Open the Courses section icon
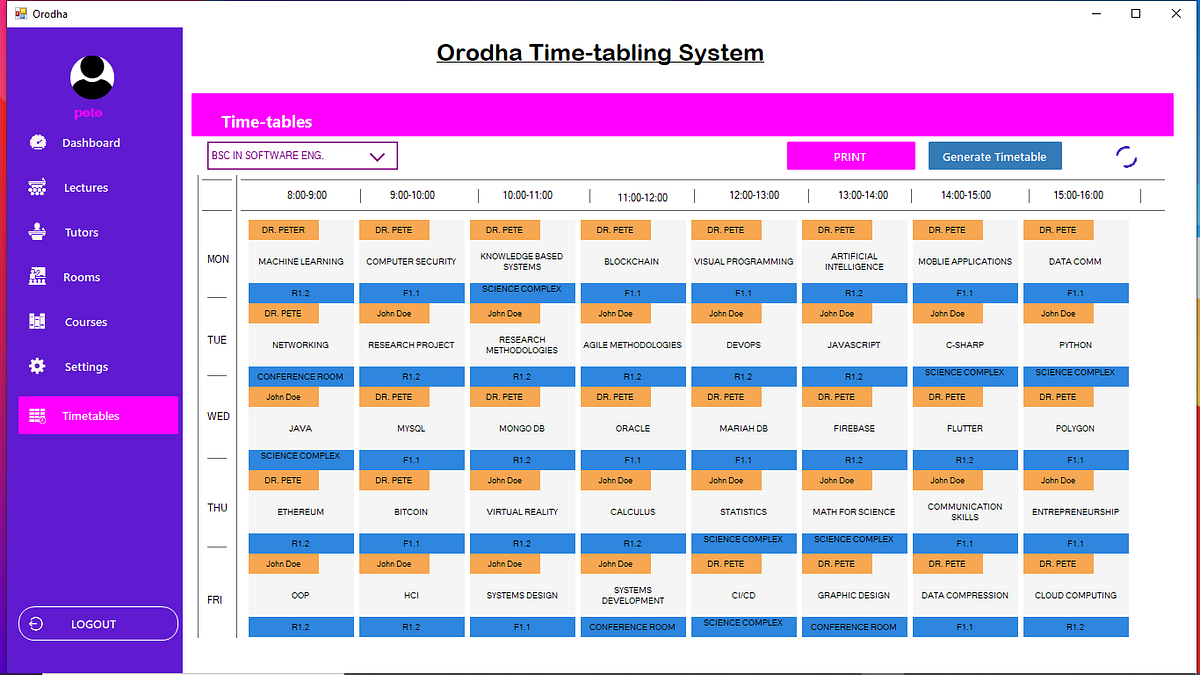1200x675 pixels. pyautogui.click(x=38, y=321)
